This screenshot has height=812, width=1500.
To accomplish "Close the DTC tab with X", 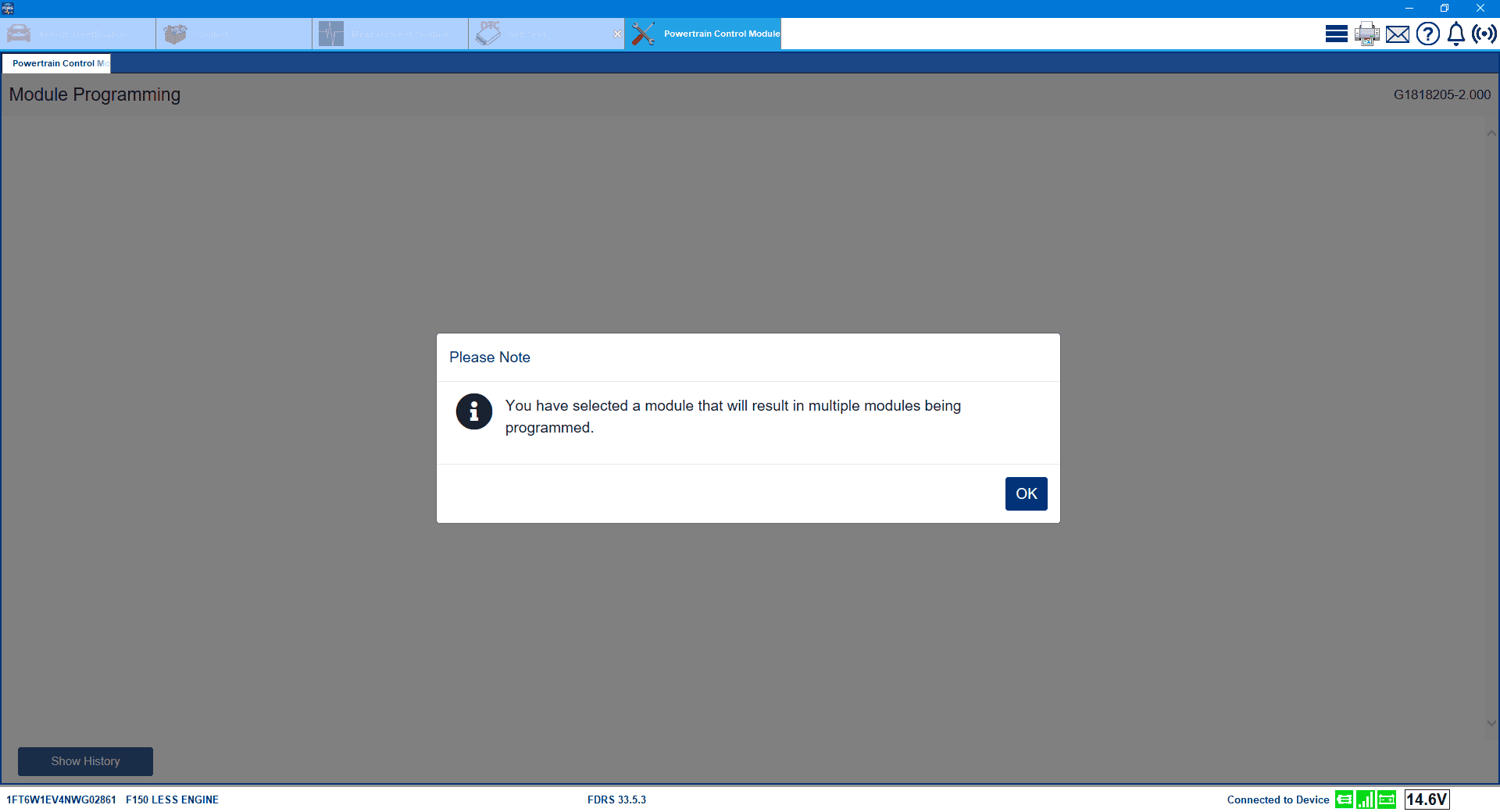I will click(617, 34).
